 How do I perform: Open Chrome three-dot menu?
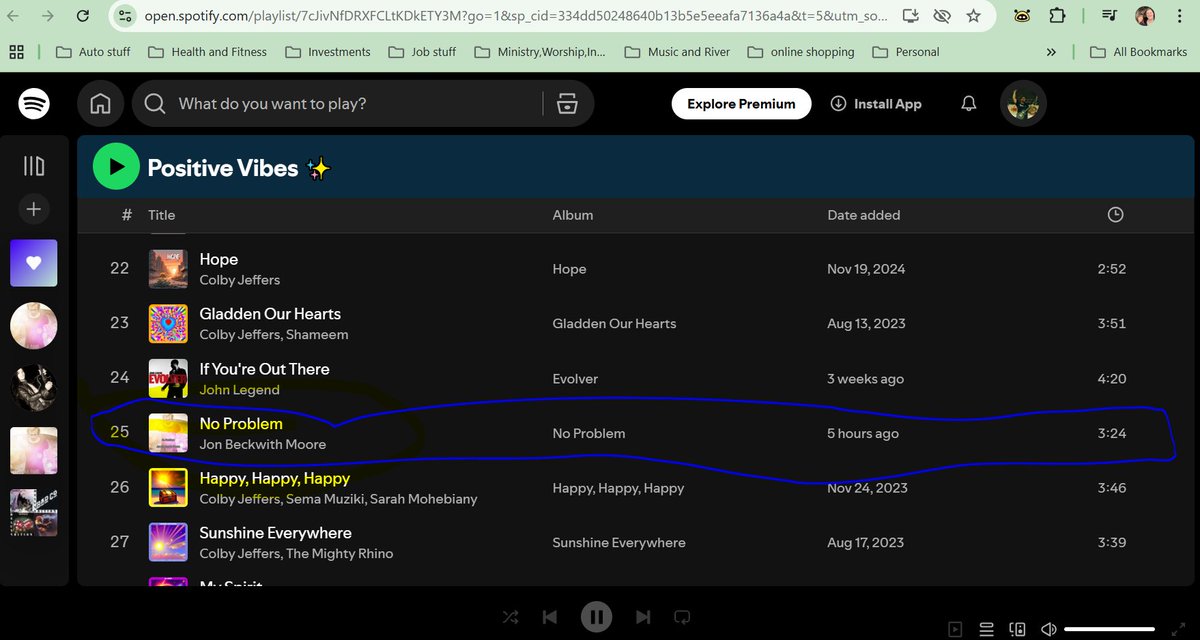(1179, 16)
